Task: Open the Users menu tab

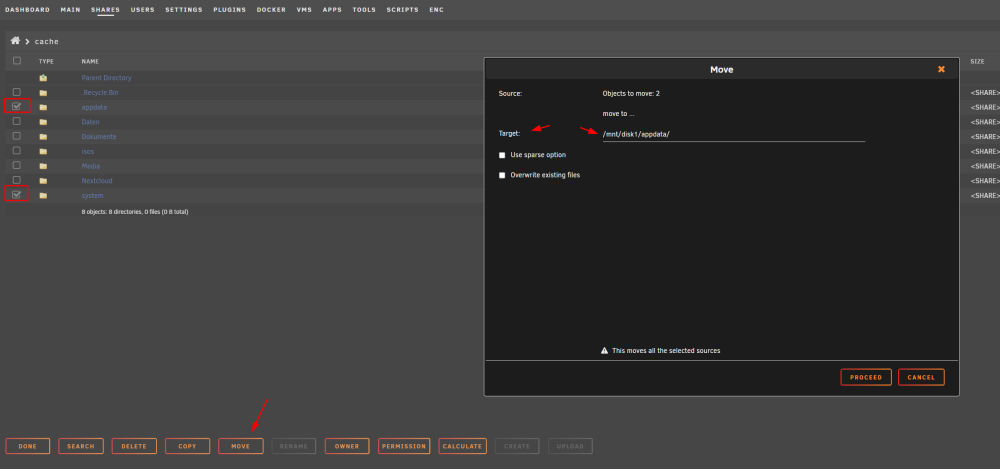Action: 142,10
